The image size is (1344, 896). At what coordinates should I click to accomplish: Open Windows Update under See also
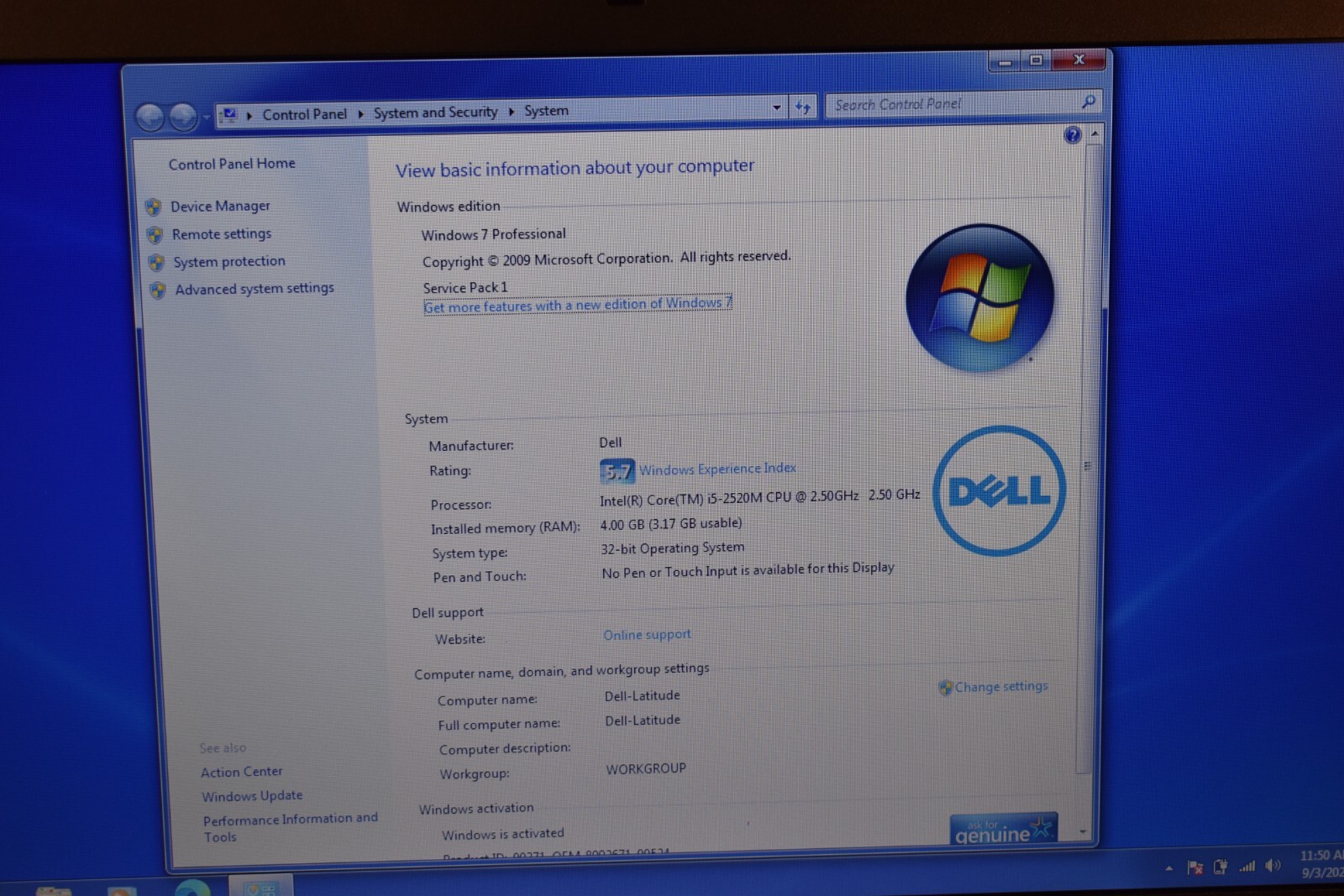(x=252, y=795)
